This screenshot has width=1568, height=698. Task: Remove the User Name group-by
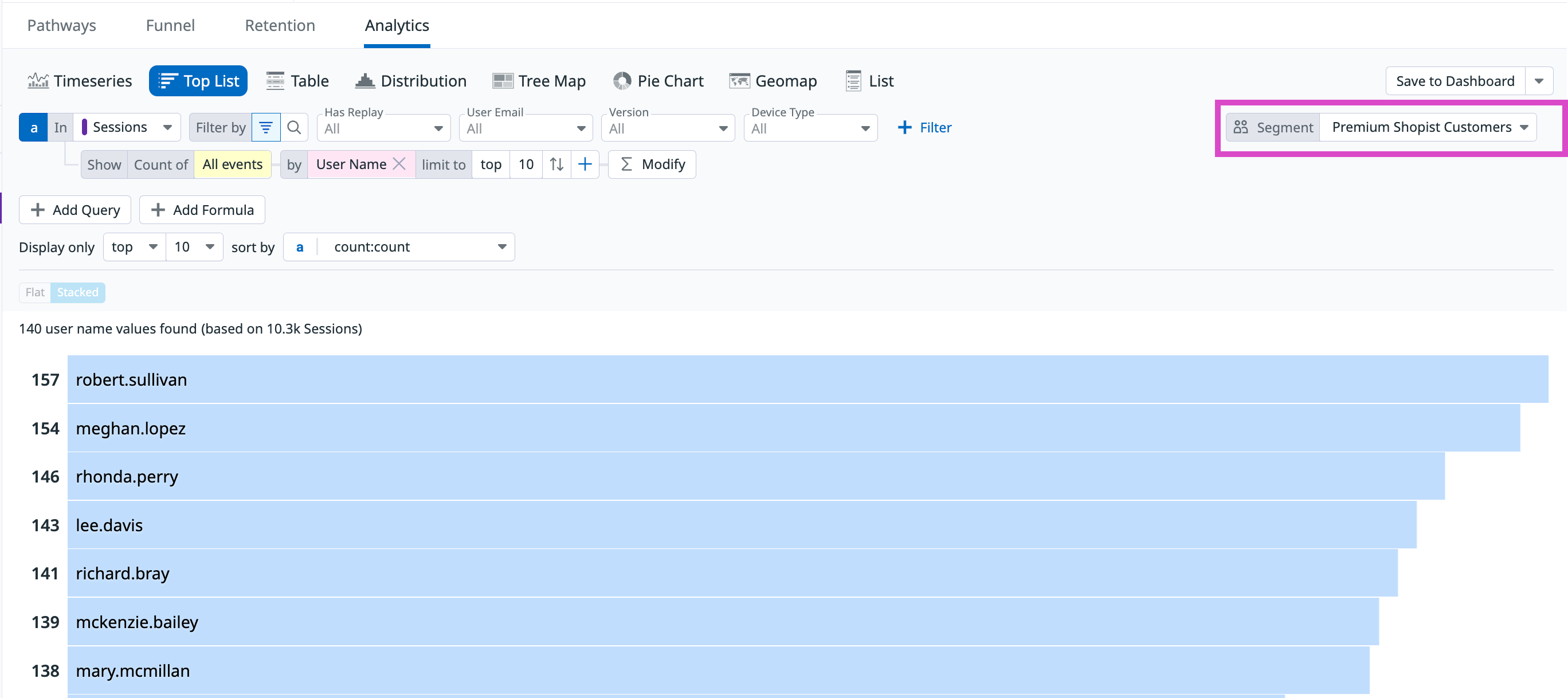(399, 164)
